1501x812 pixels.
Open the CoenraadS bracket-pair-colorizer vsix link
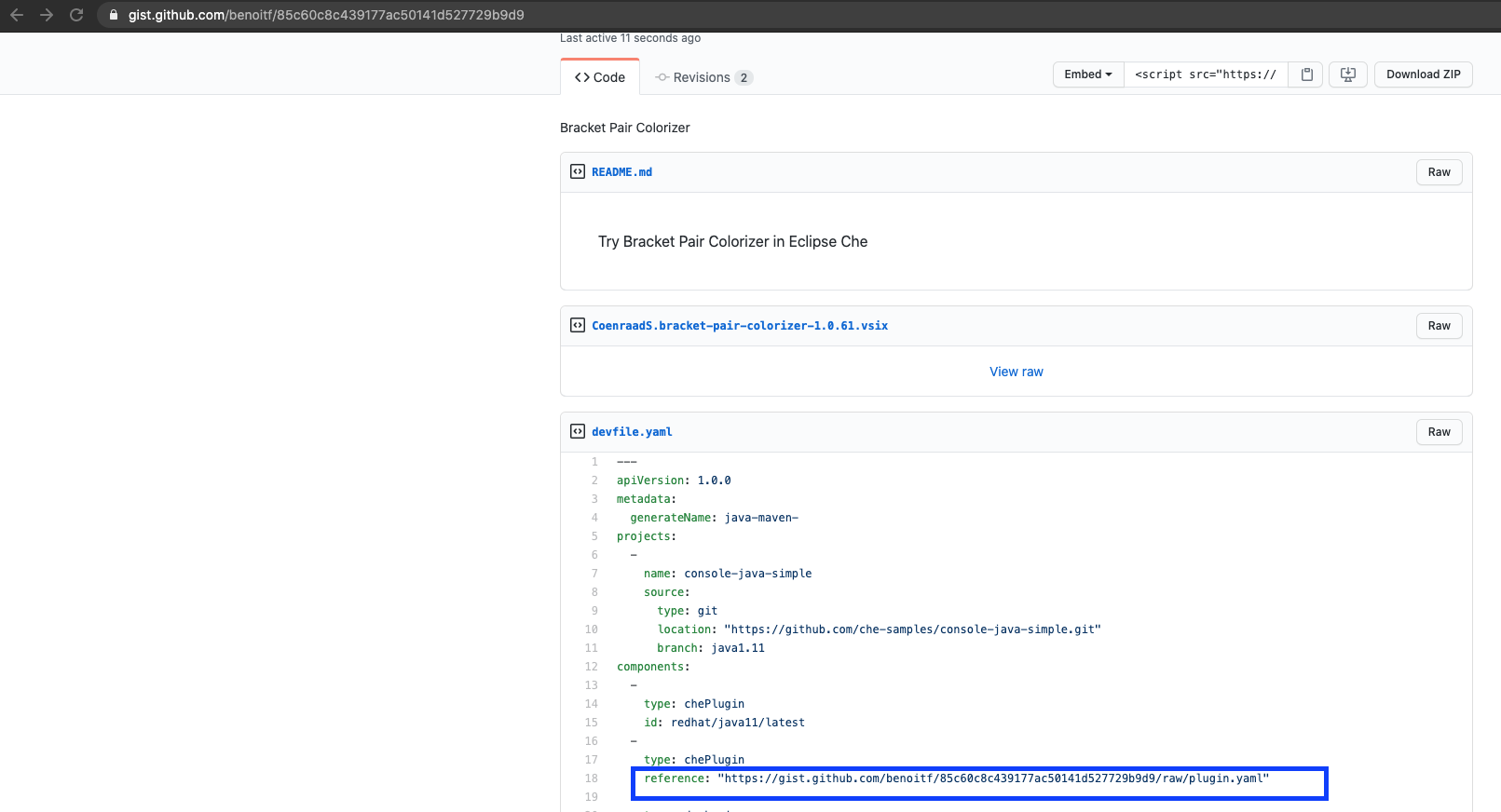(740, 326)
